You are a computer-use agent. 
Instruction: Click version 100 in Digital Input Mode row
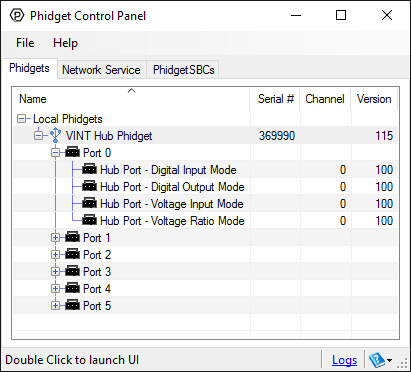coord(384,170)
